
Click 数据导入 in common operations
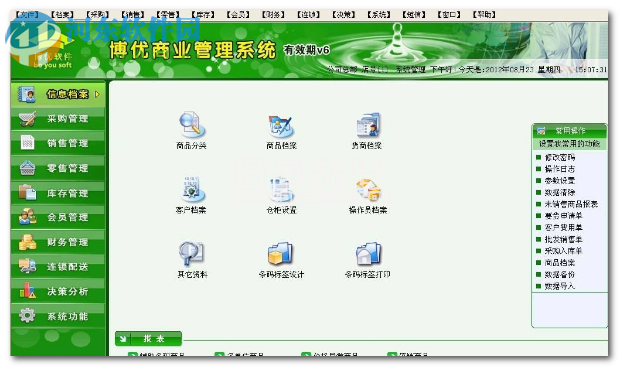560,286
